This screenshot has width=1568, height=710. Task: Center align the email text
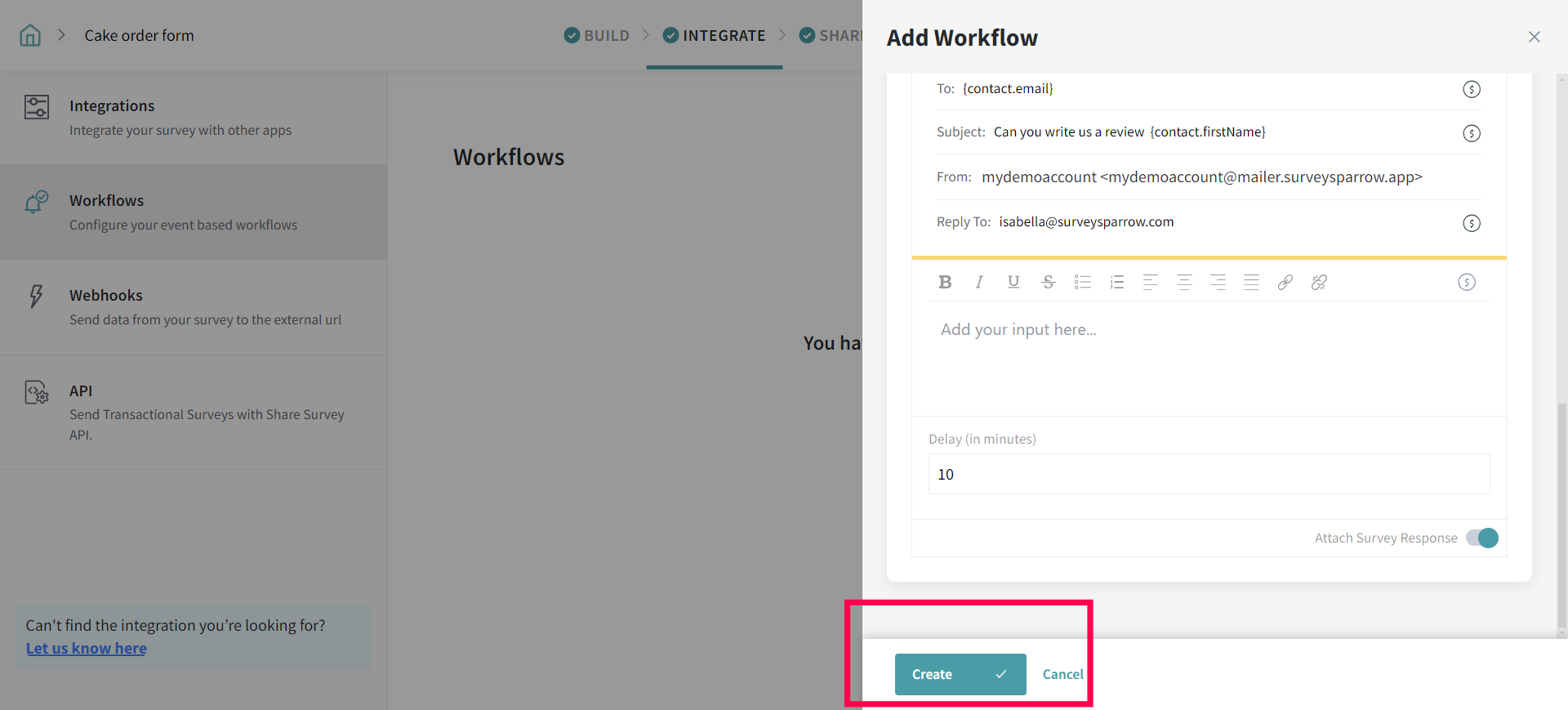1184,282
